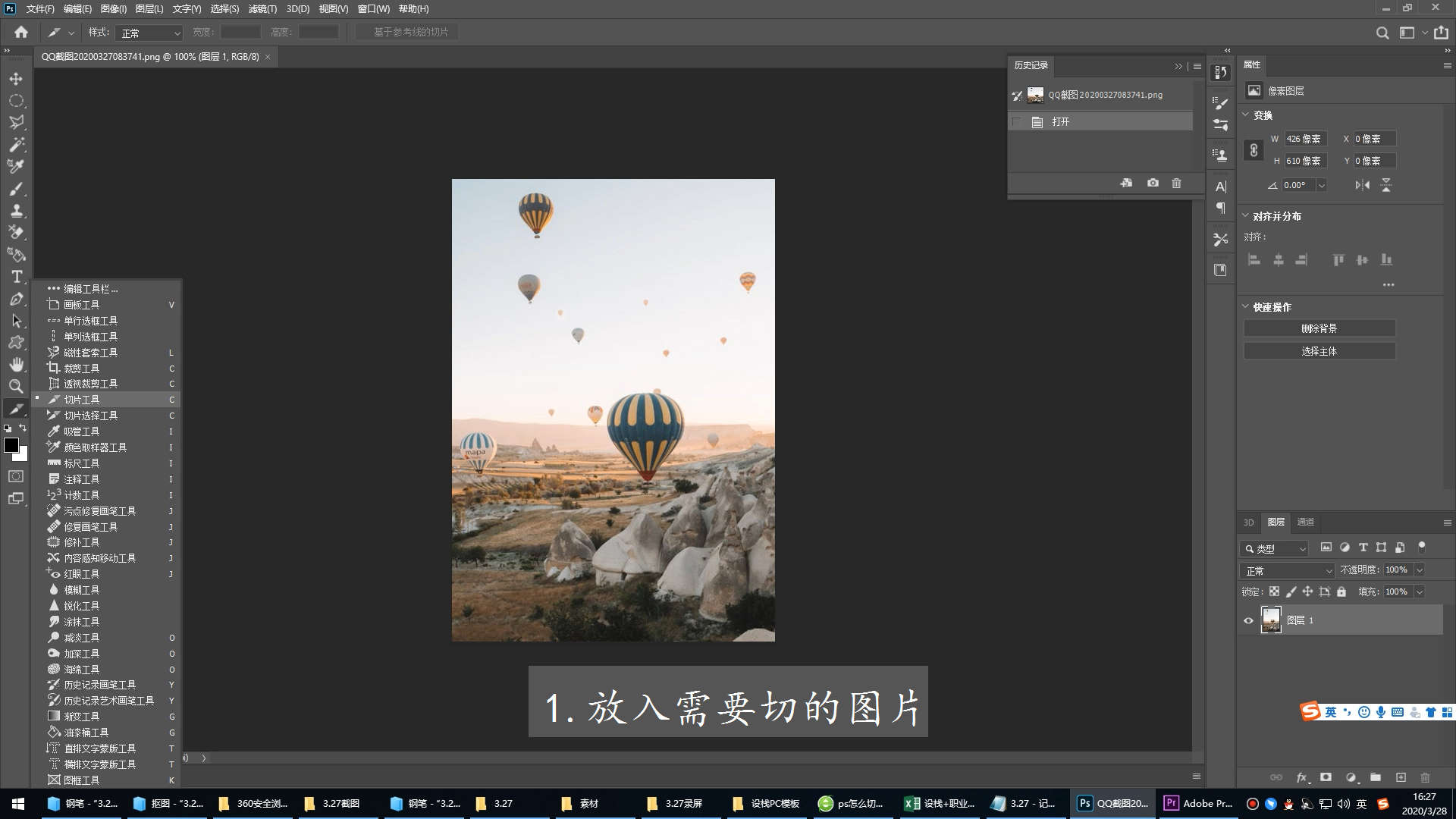Toggle lock transparent pixels
Image resolution: width=1456 pixels, height=819 pixels.
(x=1274, y=591)
